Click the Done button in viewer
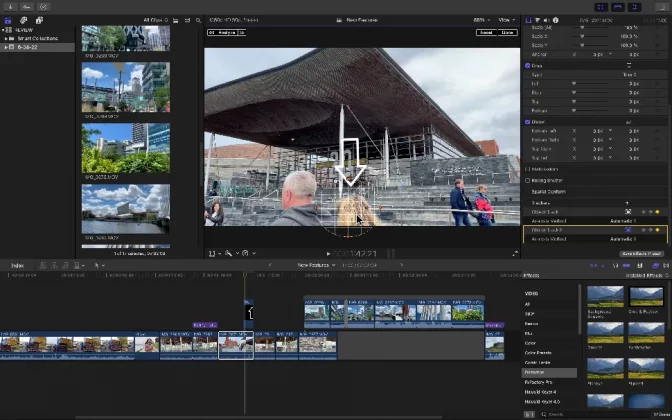Viewport: 672px width, 420px height. [x=508, y=33]
